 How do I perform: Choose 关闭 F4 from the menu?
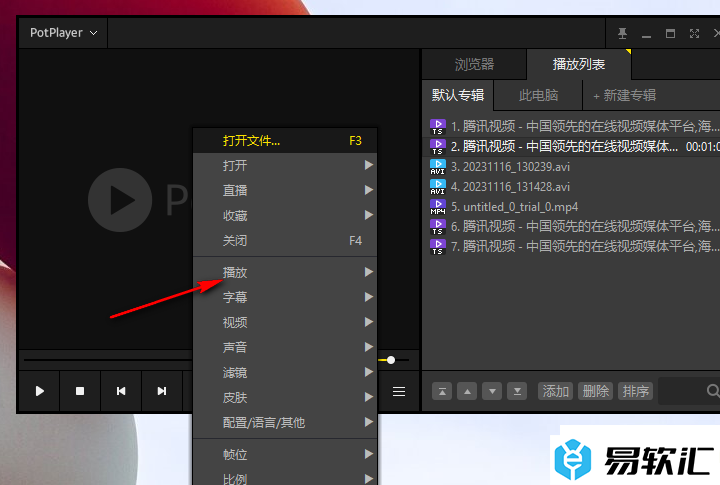pyautogui.click(x=285, y=240)
